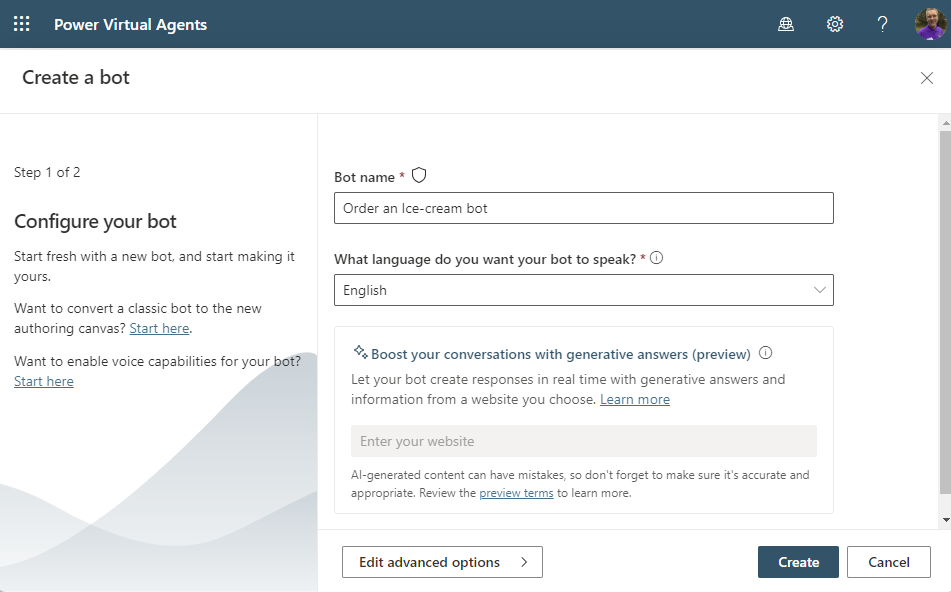Screen dimensions: 951x592
Task: Click the scrollbar down arrow
Action: tap(946, 520)
